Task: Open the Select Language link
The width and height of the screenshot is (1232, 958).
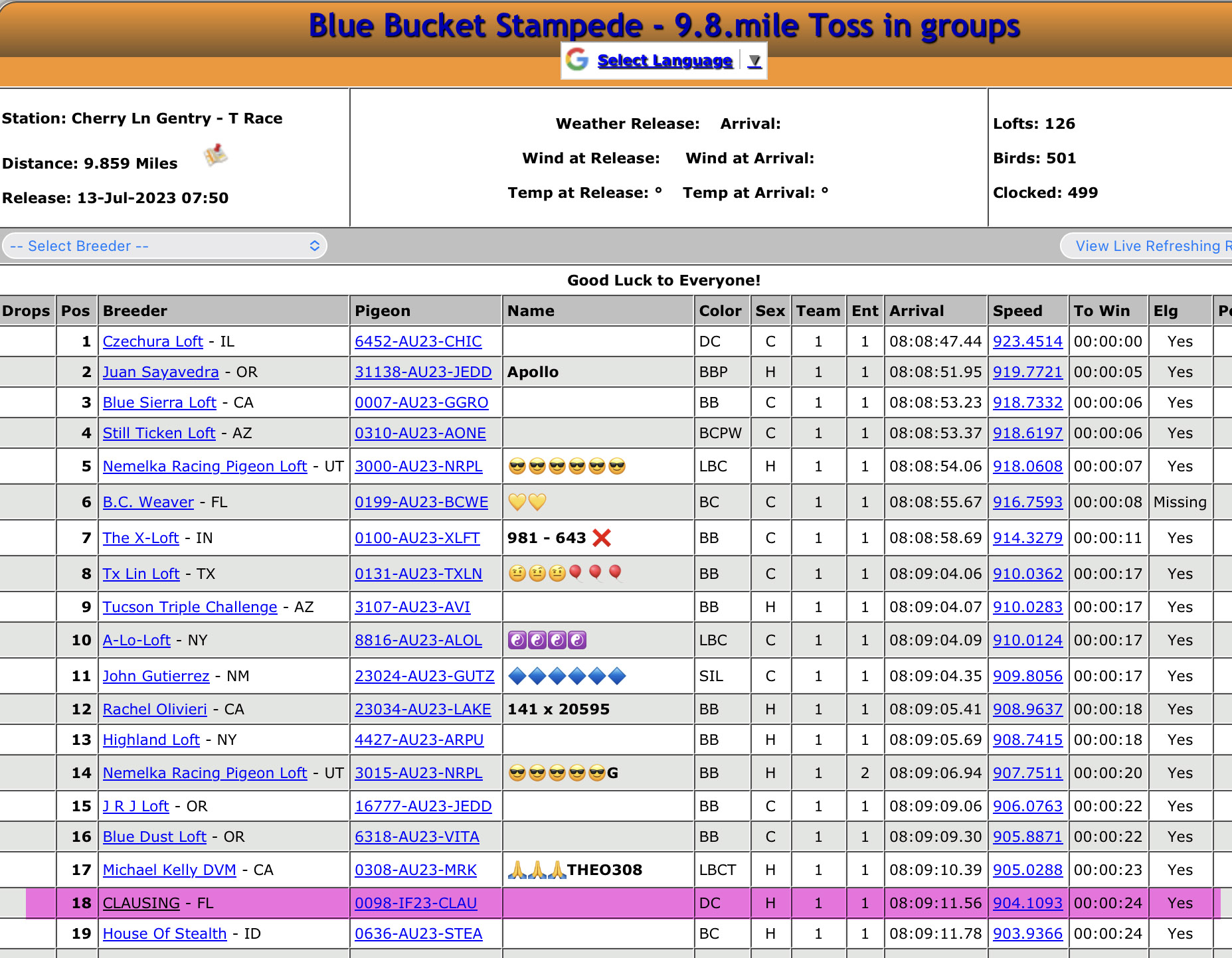Action: [x=664, y=60]
